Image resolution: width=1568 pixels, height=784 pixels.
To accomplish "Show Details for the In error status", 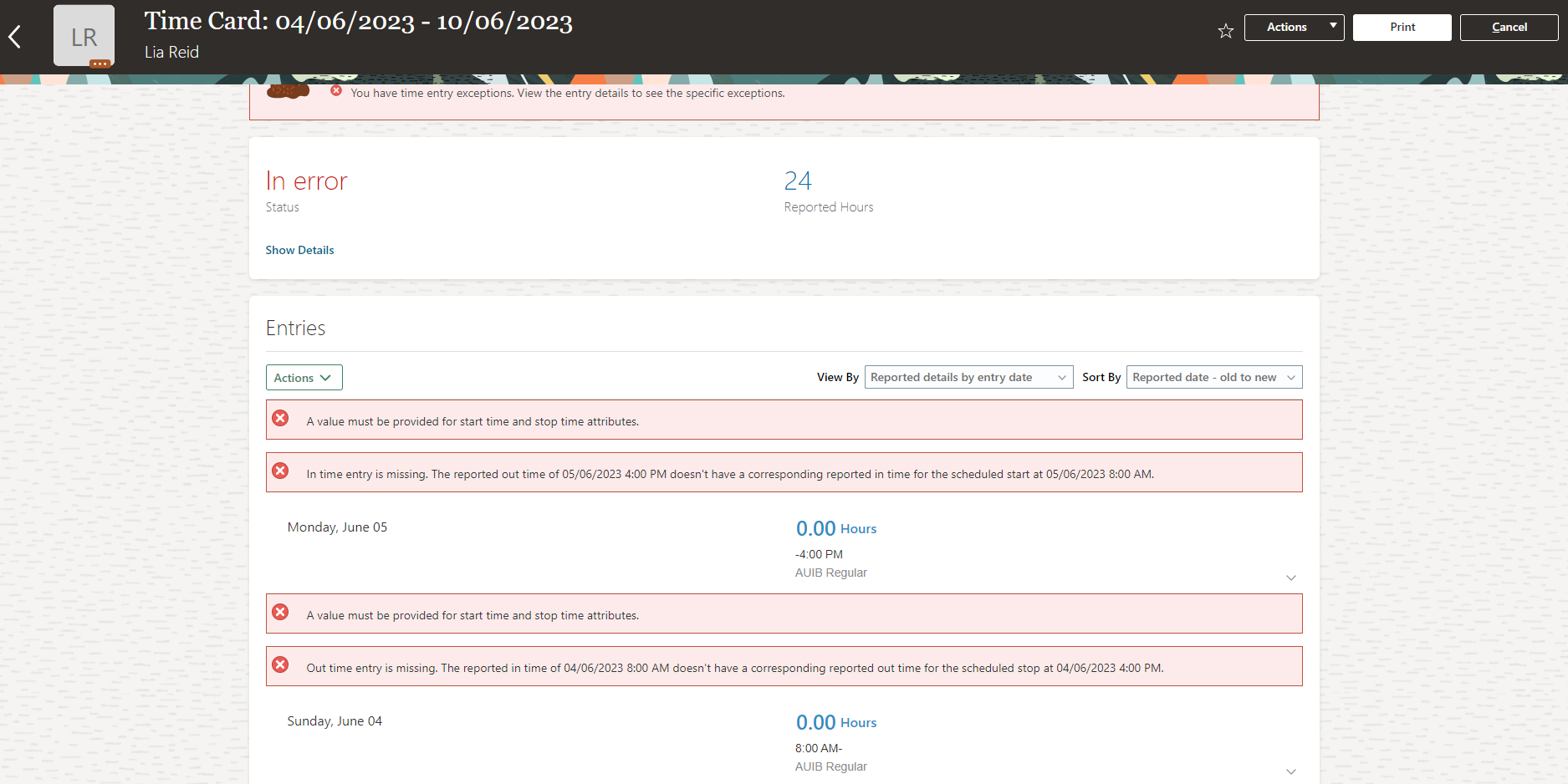I will pos(299,250).
